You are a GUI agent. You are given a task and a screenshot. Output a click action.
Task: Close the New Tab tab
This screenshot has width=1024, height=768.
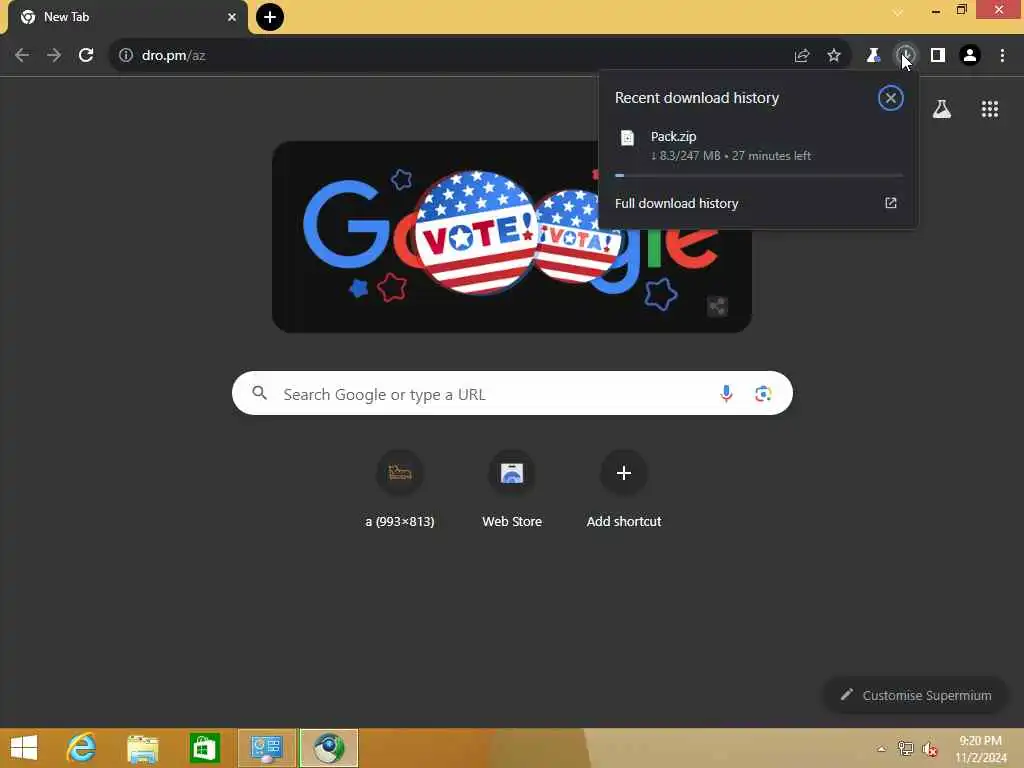pos(232,17)
